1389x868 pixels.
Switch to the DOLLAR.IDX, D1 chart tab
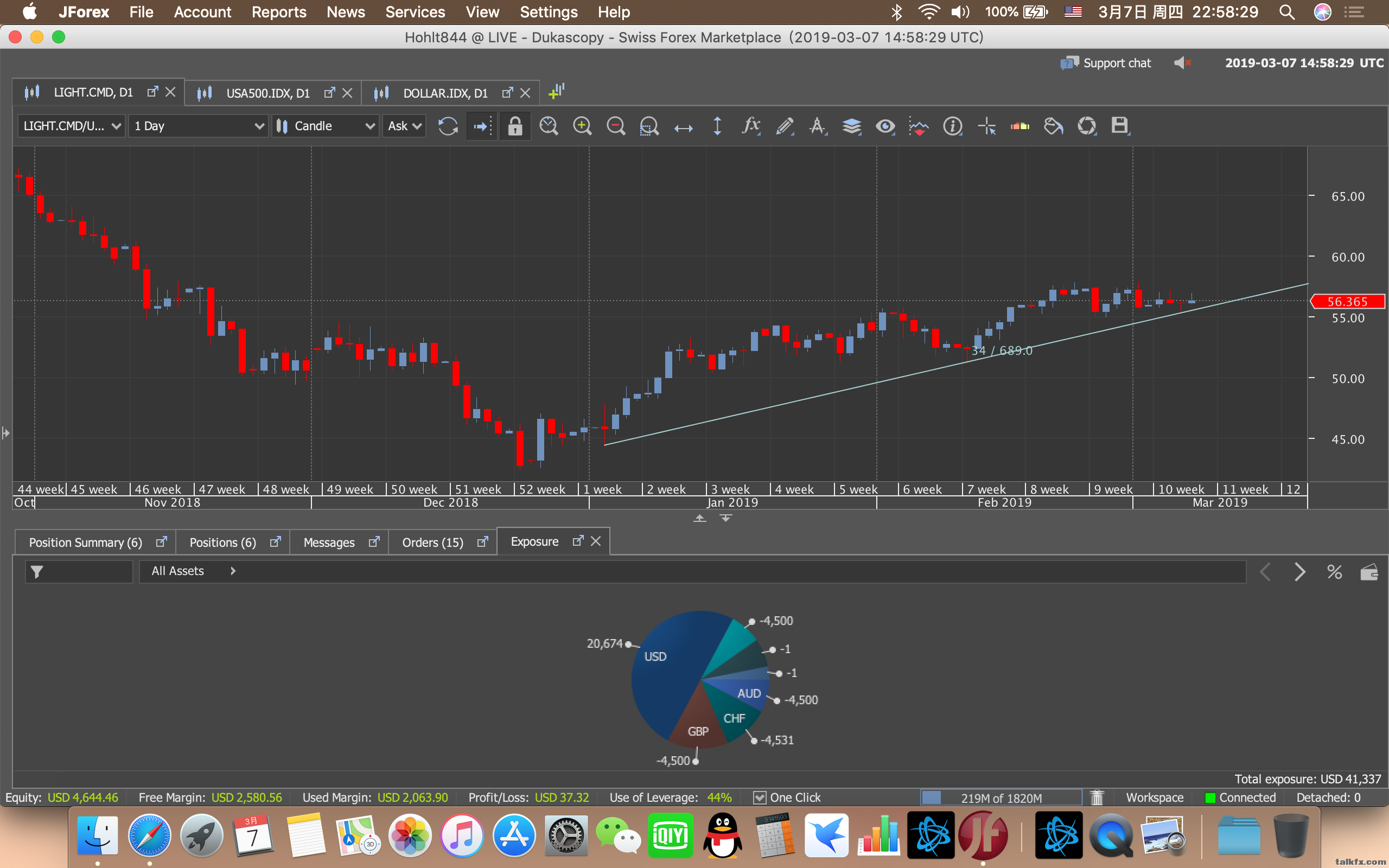click(x=445, y=93)
